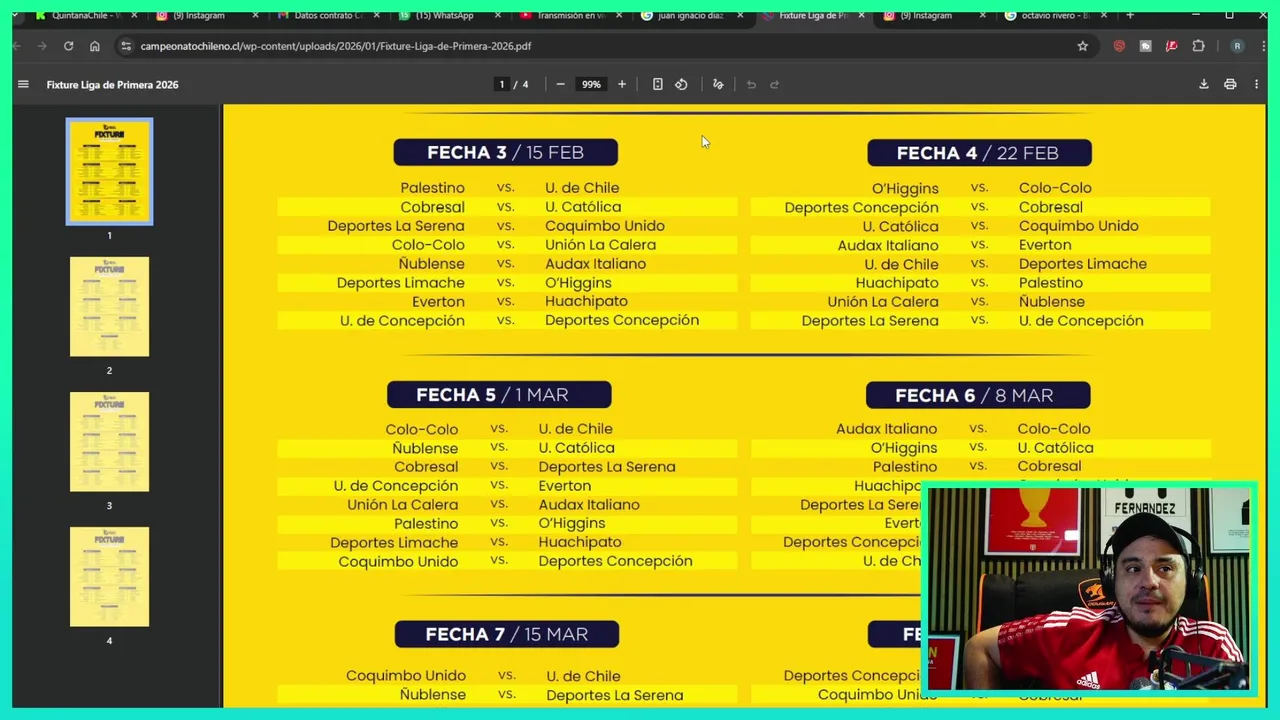
Task: Reload the browser page
Action: click(x=68, y=46)
